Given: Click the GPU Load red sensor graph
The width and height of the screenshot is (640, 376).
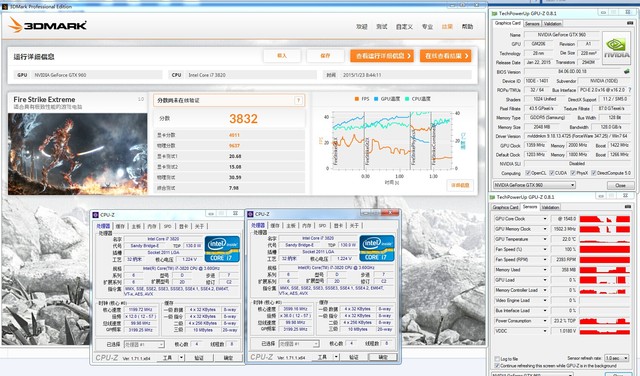Looking at the screenshot, I should pos(605,280).
